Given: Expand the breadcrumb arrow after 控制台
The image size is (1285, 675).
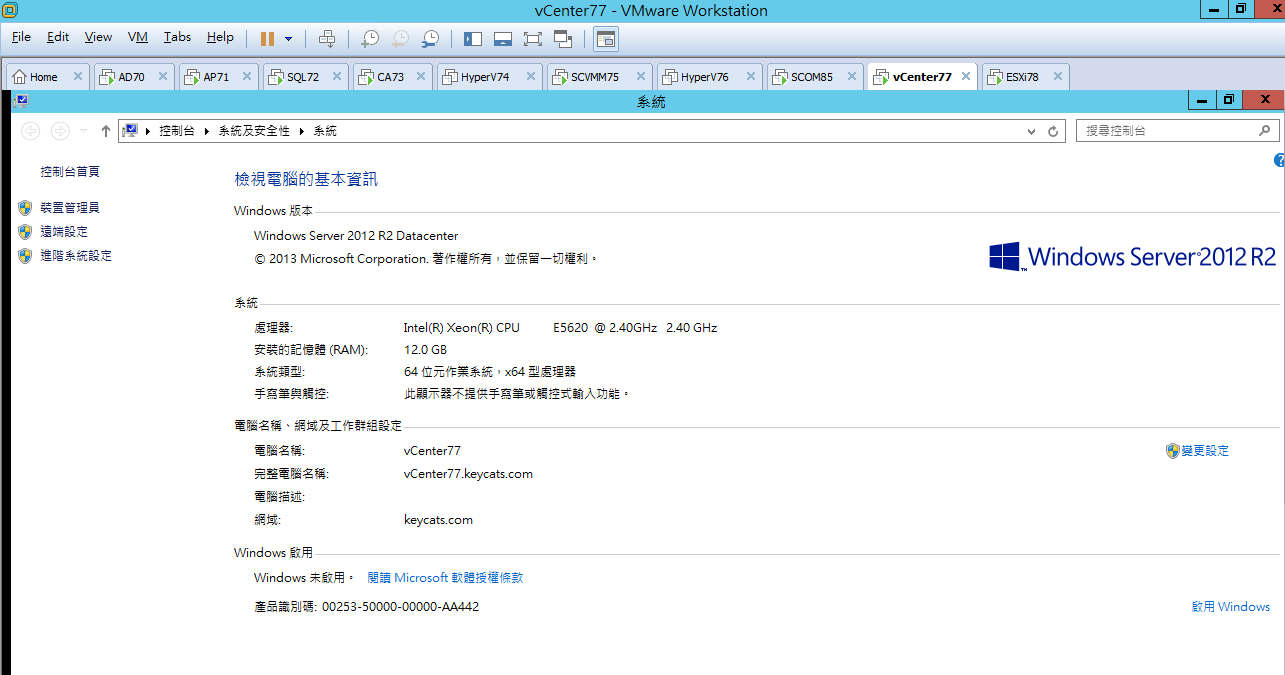Looking at the screenshot, I should tap(206, 131).
